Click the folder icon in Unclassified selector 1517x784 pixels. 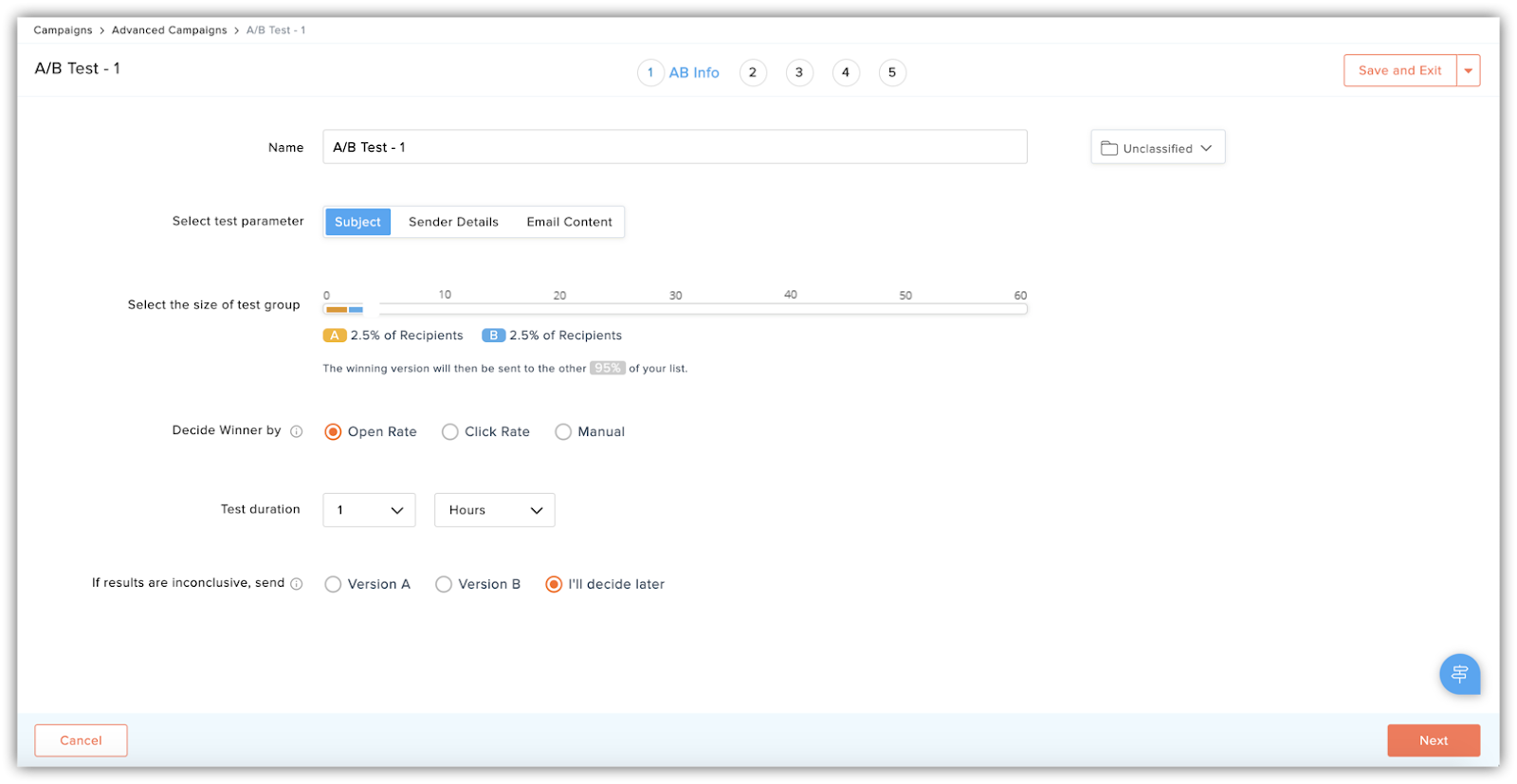point(1108,148)
